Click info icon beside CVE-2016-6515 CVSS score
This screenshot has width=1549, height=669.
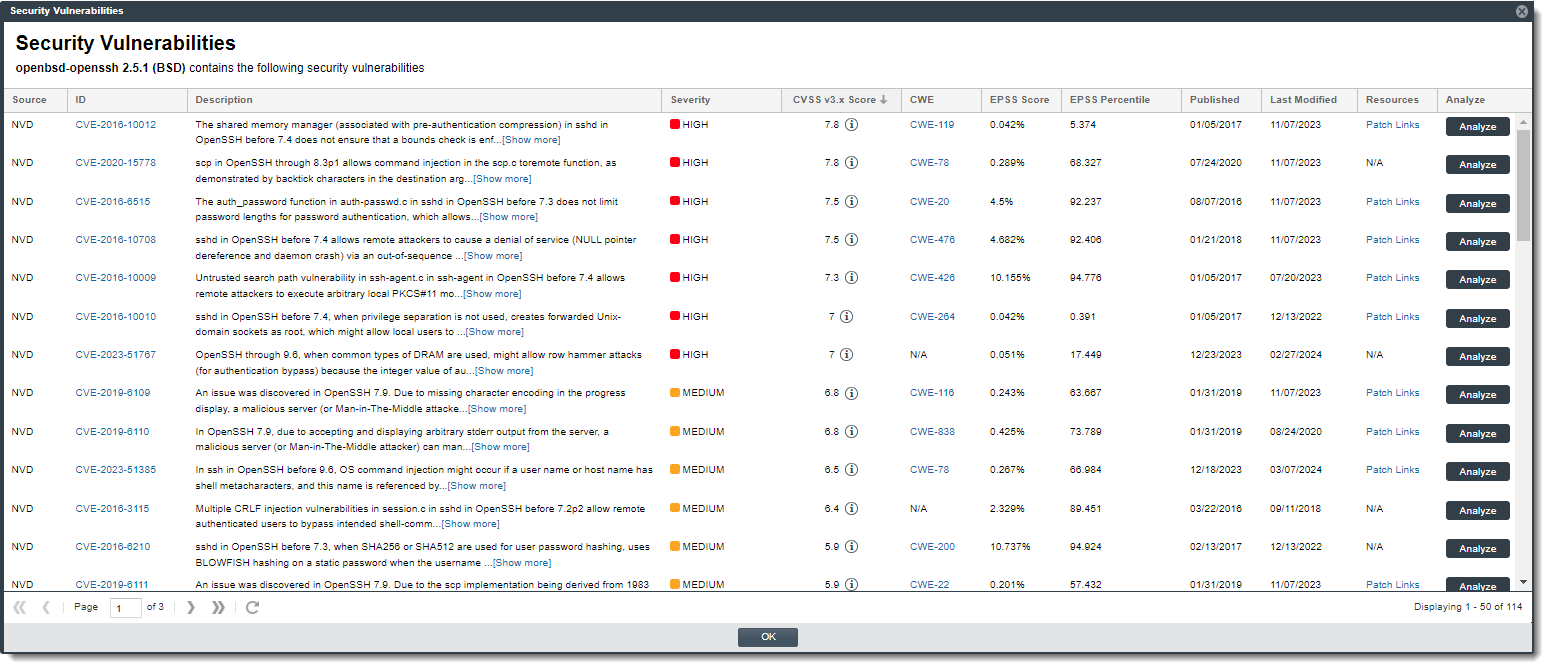(851, 202)
